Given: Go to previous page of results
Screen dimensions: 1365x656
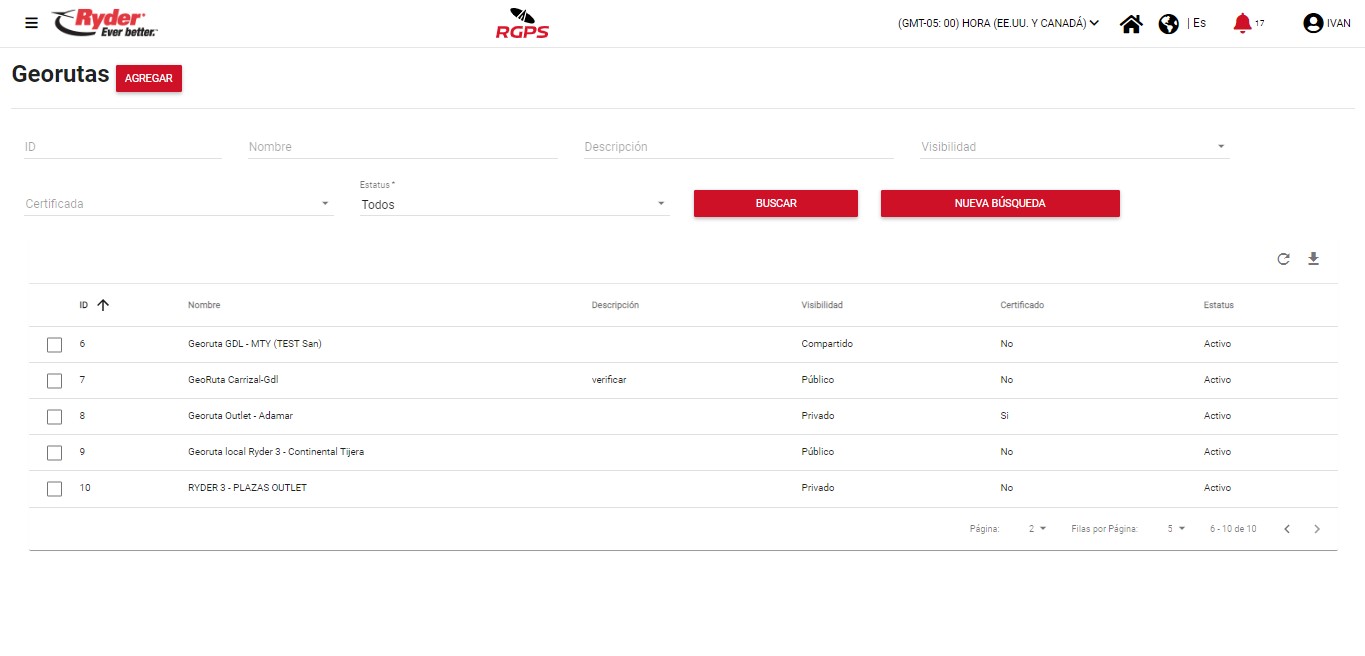Looking at the screenshot, I should (1287, 529).
